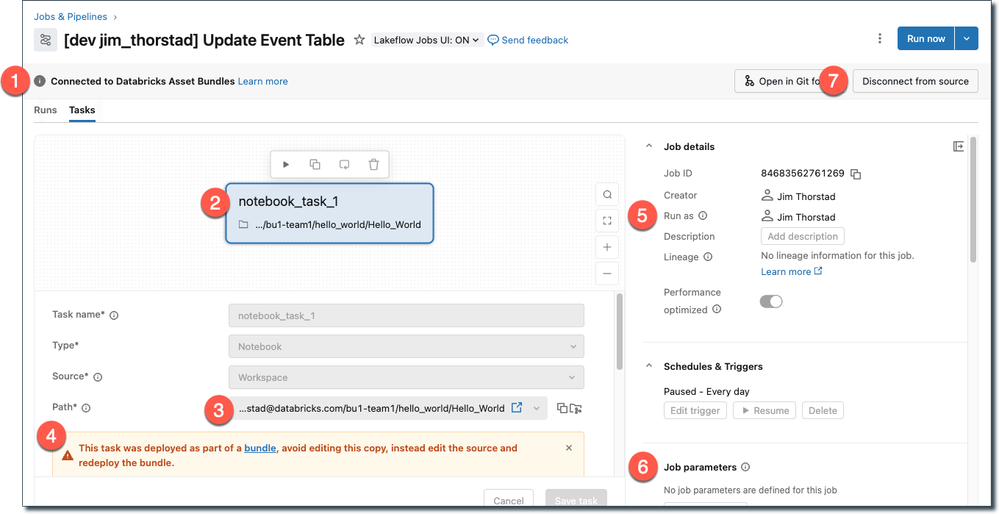Collapse the Schedules & Triggers section

click(x=648, y=366)
